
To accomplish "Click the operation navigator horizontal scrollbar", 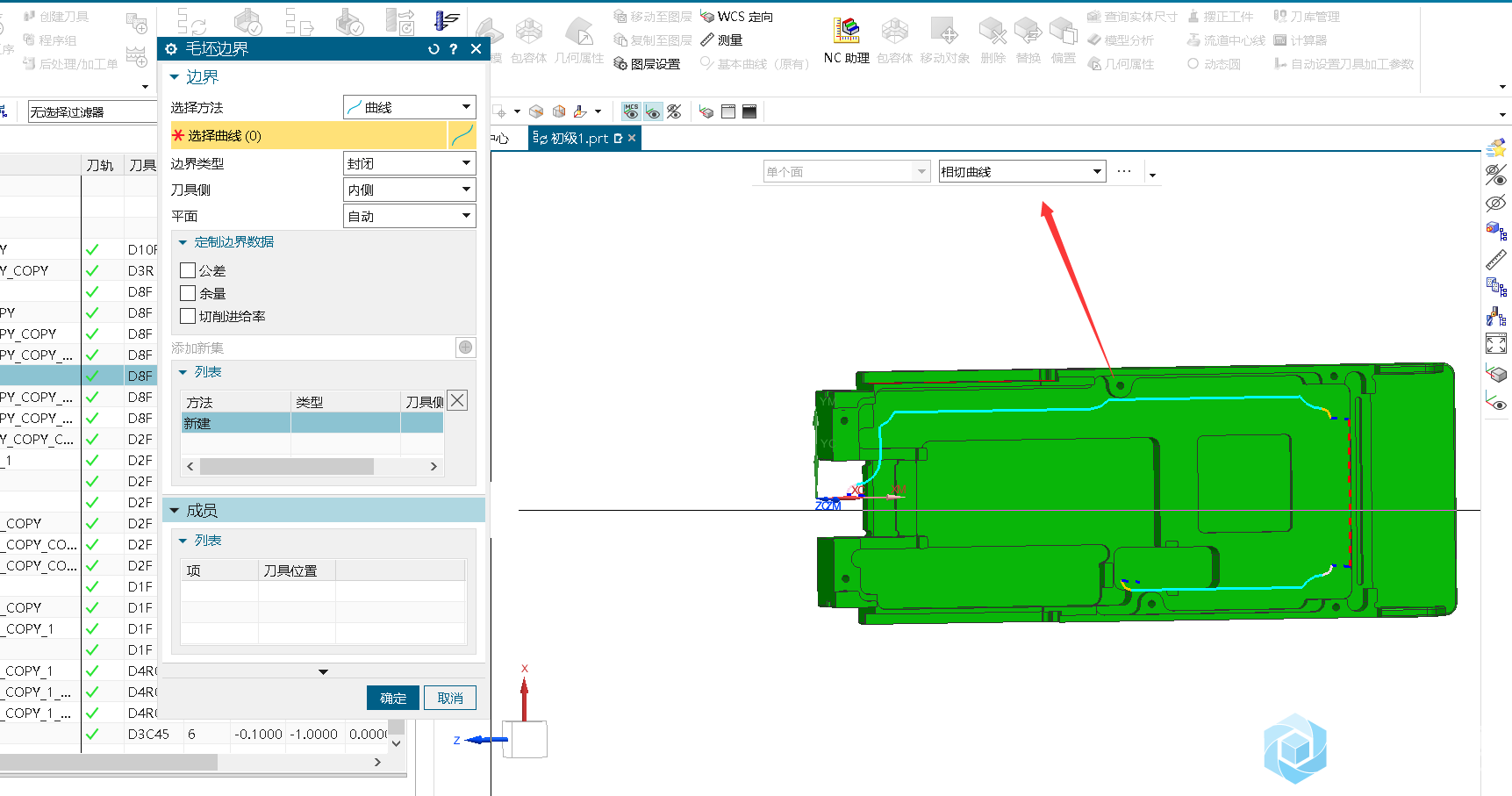I will (109, 762).
